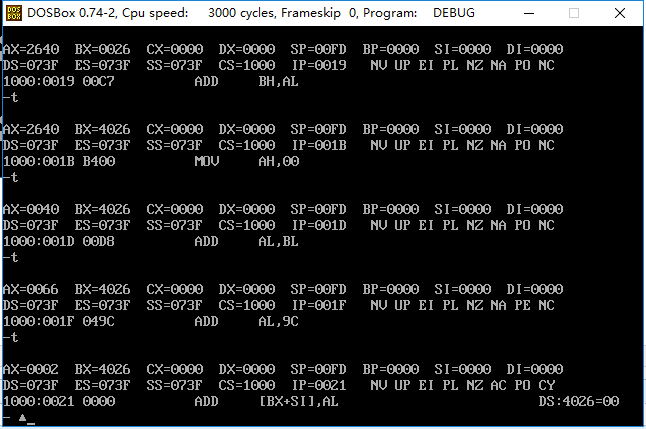The width and height of the screenshot is (646, 429).
Task: Close the DOSBox DEBUG window
Action: click(x=620, y=13)
